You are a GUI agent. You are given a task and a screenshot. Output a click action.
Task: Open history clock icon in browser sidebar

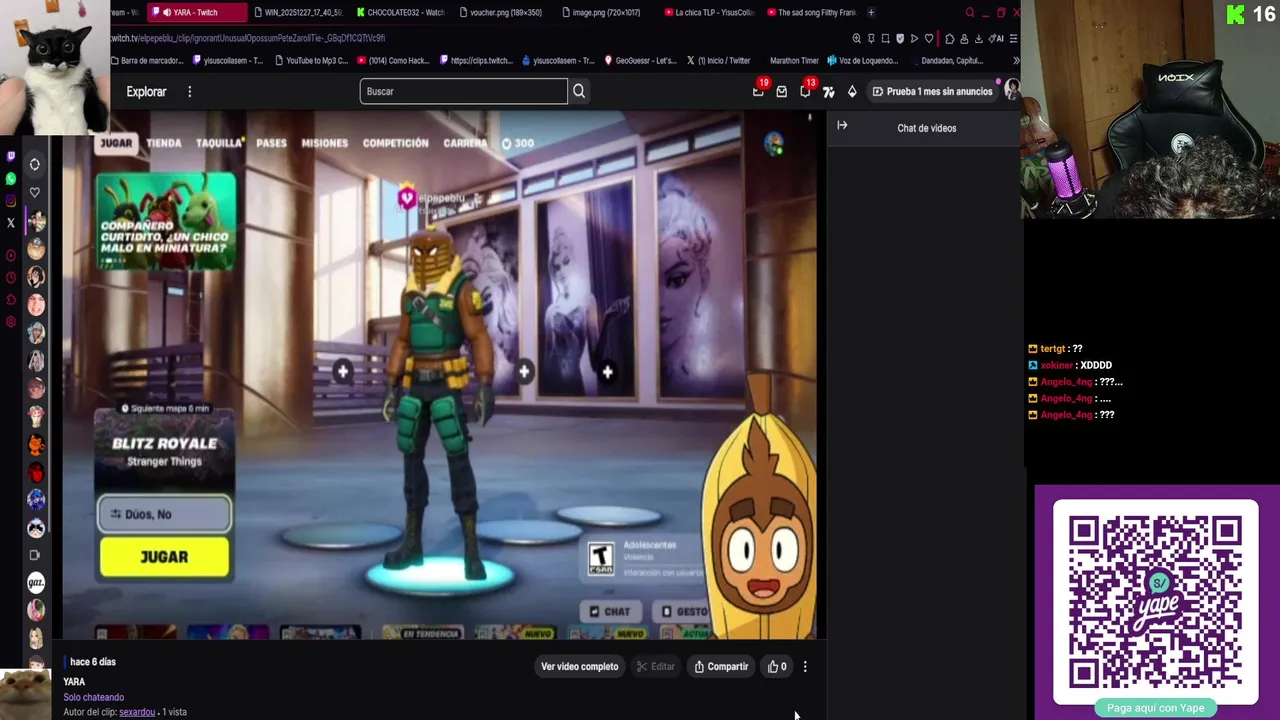click(x=11, y=277)
